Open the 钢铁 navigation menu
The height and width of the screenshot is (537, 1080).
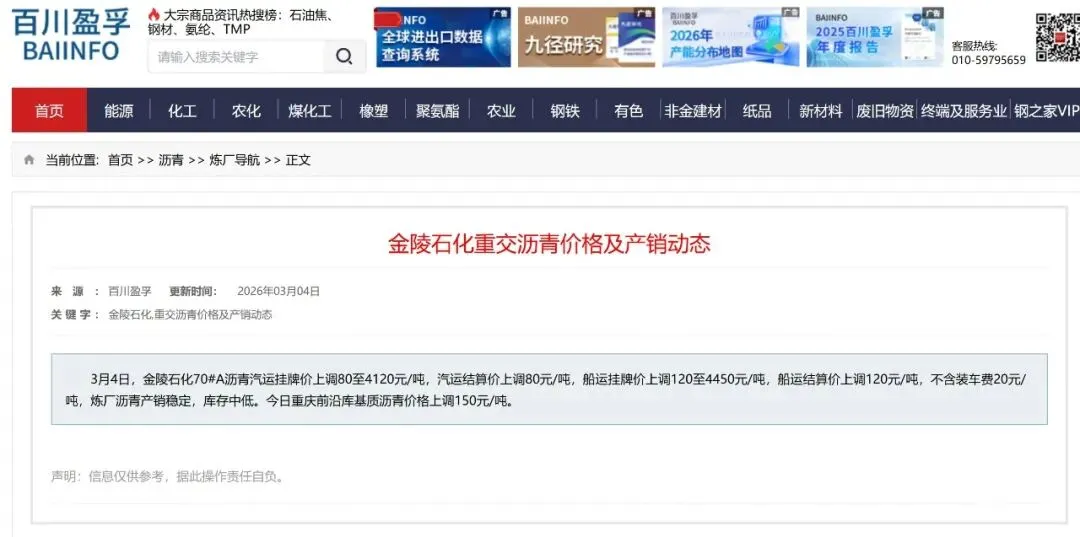pos(565,111)
